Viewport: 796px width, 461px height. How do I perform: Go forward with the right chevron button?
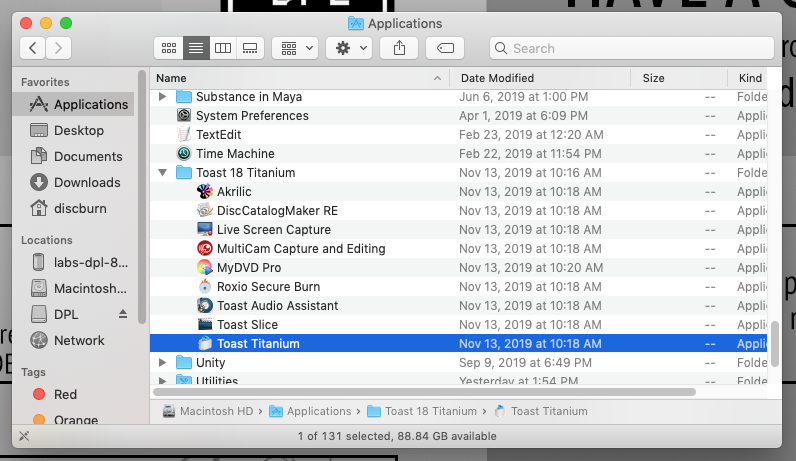coord(58,48)
